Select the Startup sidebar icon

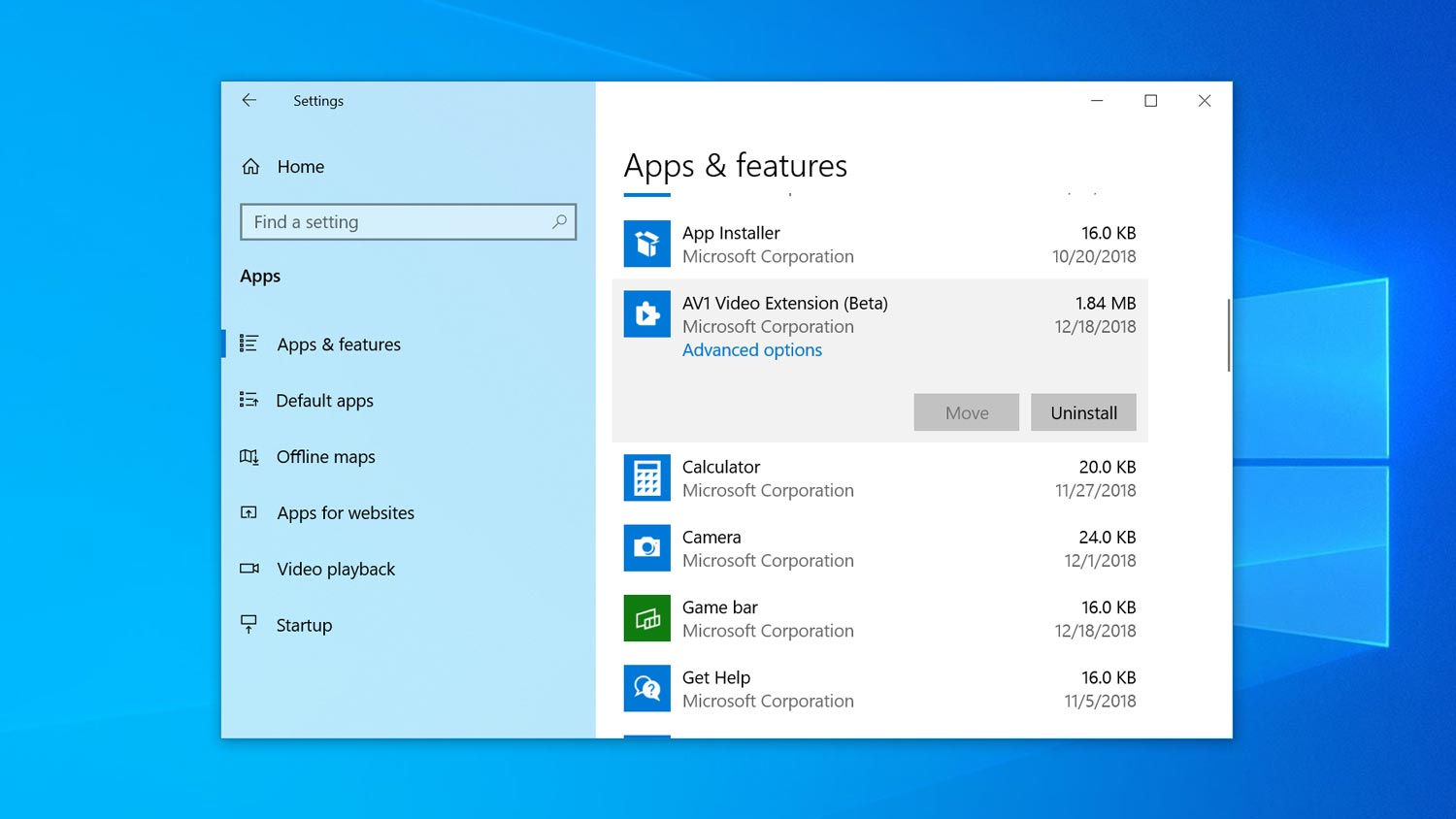click(x=248, y=625)
